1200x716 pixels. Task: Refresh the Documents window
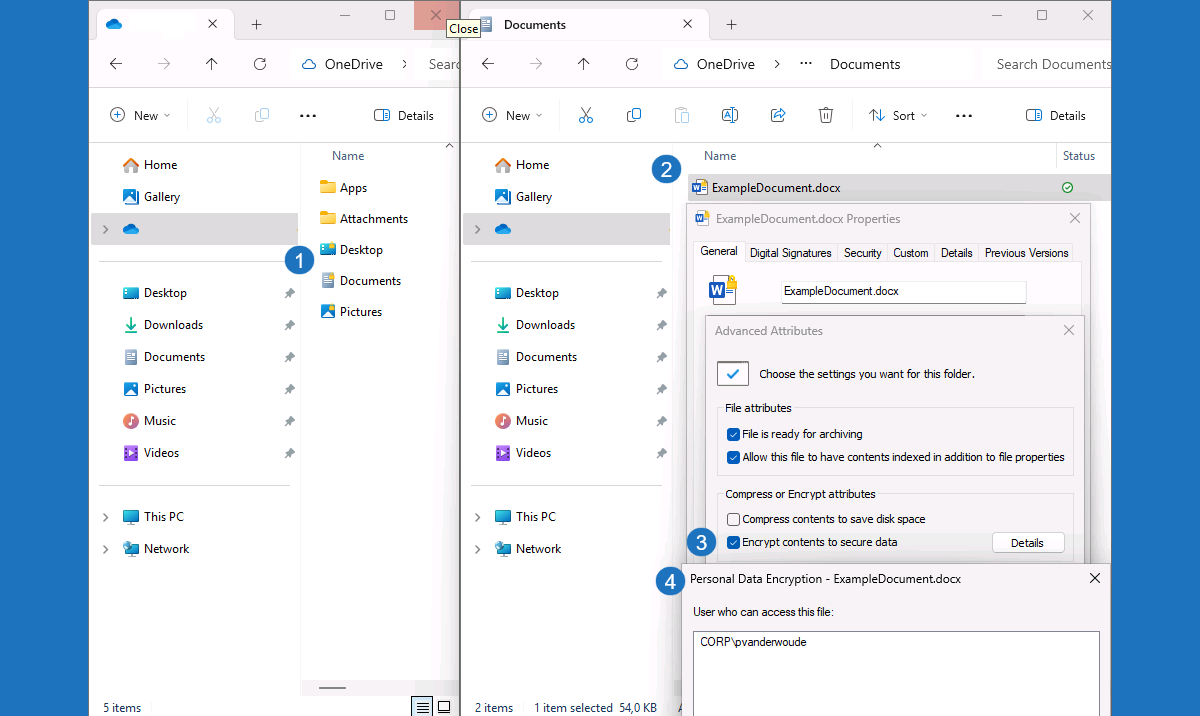(632, 64)
